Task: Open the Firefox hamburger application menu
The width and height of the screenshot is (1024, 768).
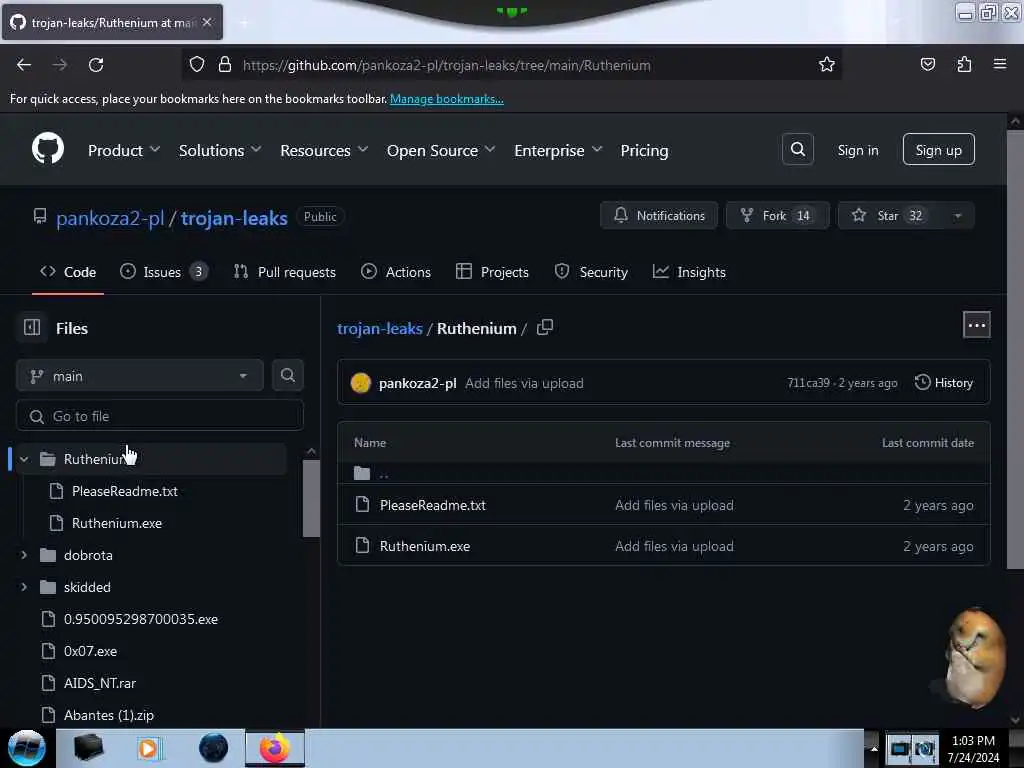Action: (1000, 64)
